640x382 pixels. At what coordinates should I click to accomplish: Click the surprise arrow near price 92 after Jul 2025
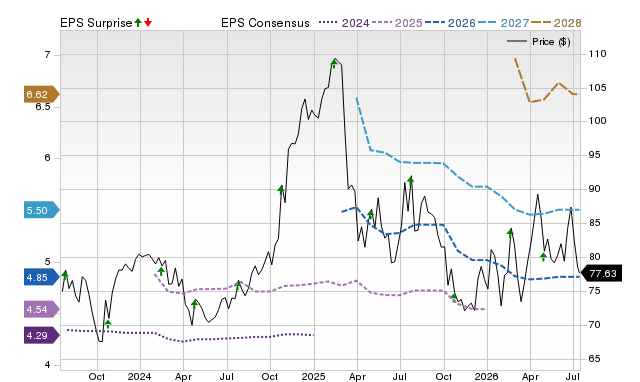click(411, 180)
